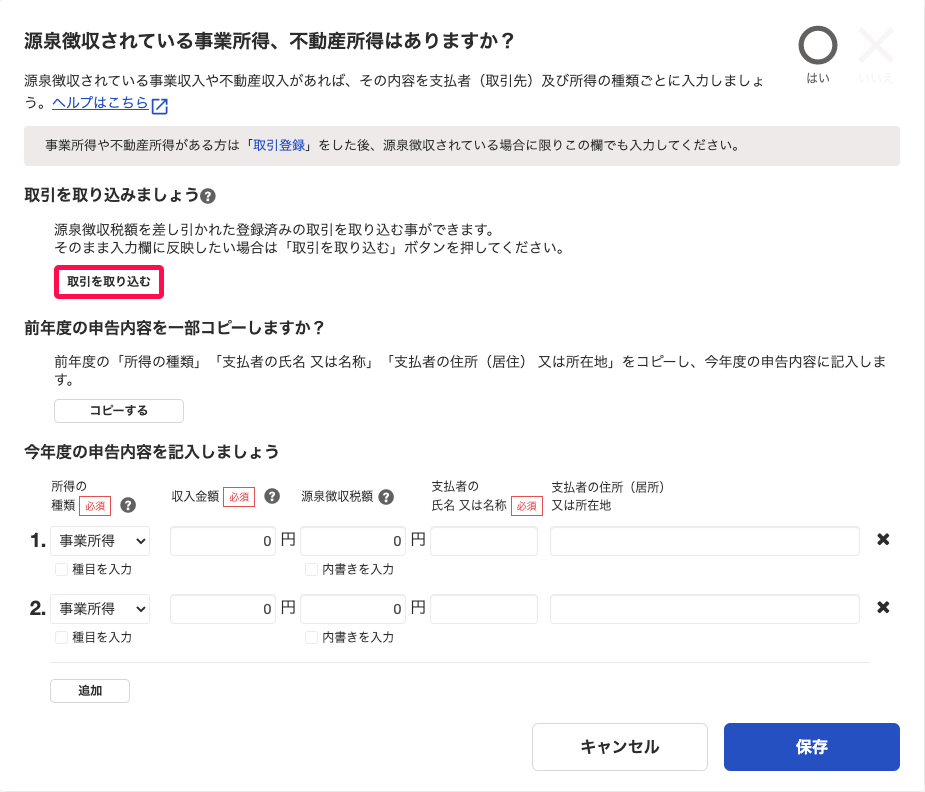925x792 pixels.
Task: Focus row 2 収入金額 amount field
Action: tap(223, 609)
